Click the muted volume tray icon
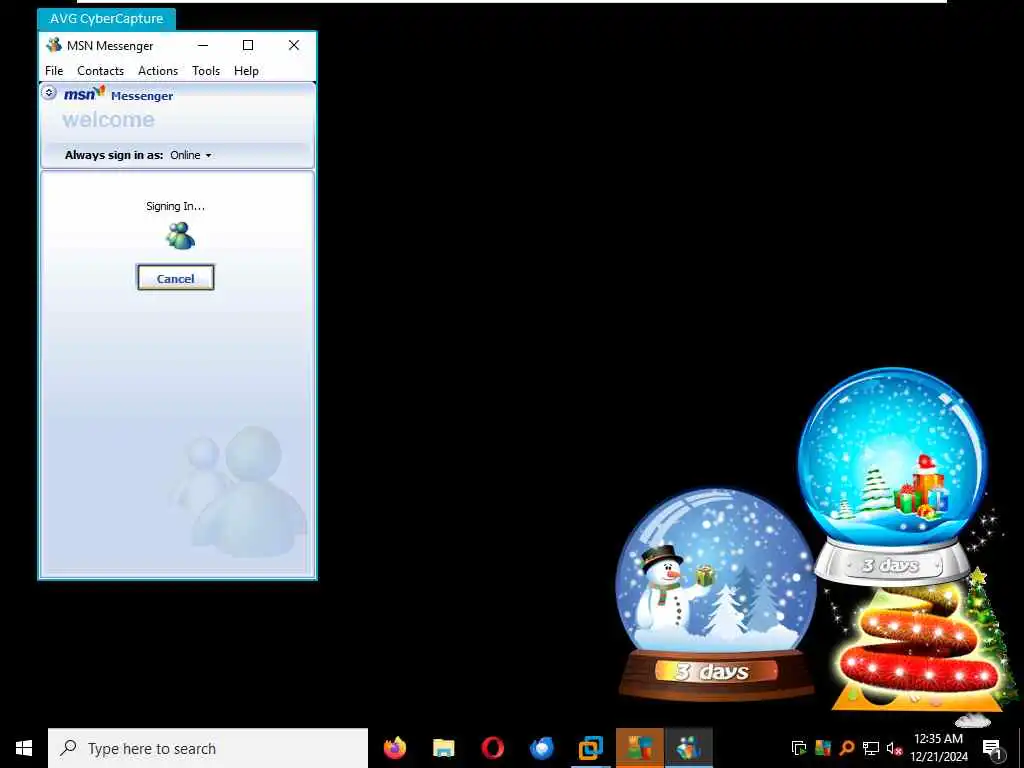The width and height of the screenshot is (1024, 768). [894, 748]
